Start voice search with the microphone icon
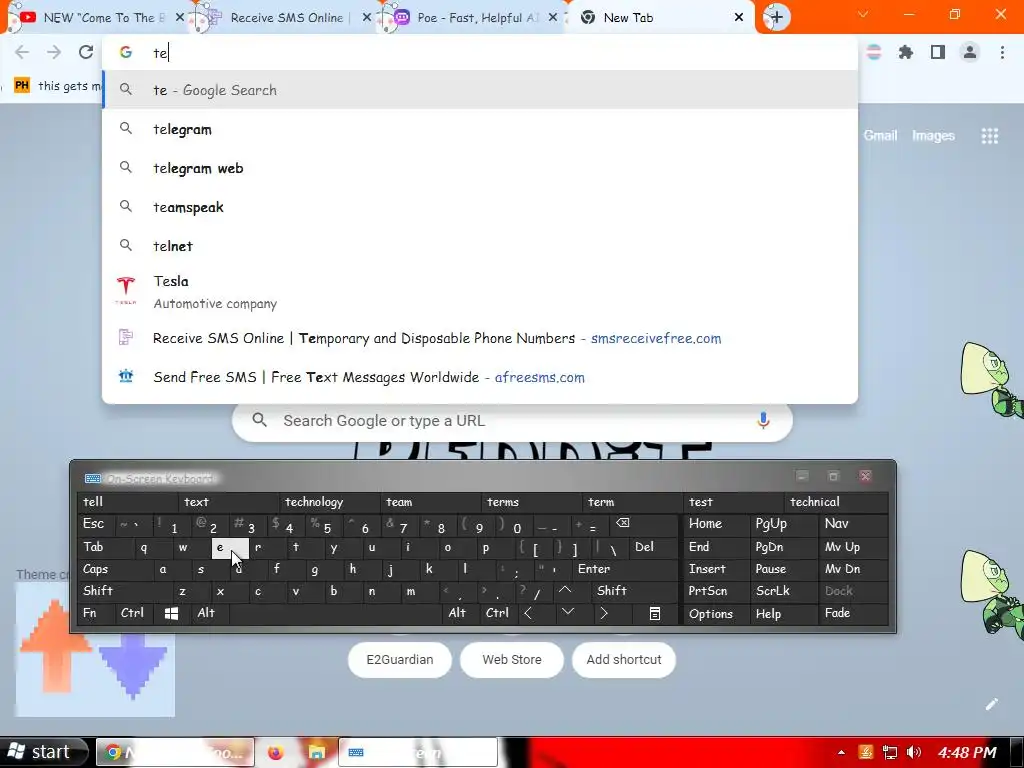This screenshot has height=768, width=1024. (x=763, y=421)
